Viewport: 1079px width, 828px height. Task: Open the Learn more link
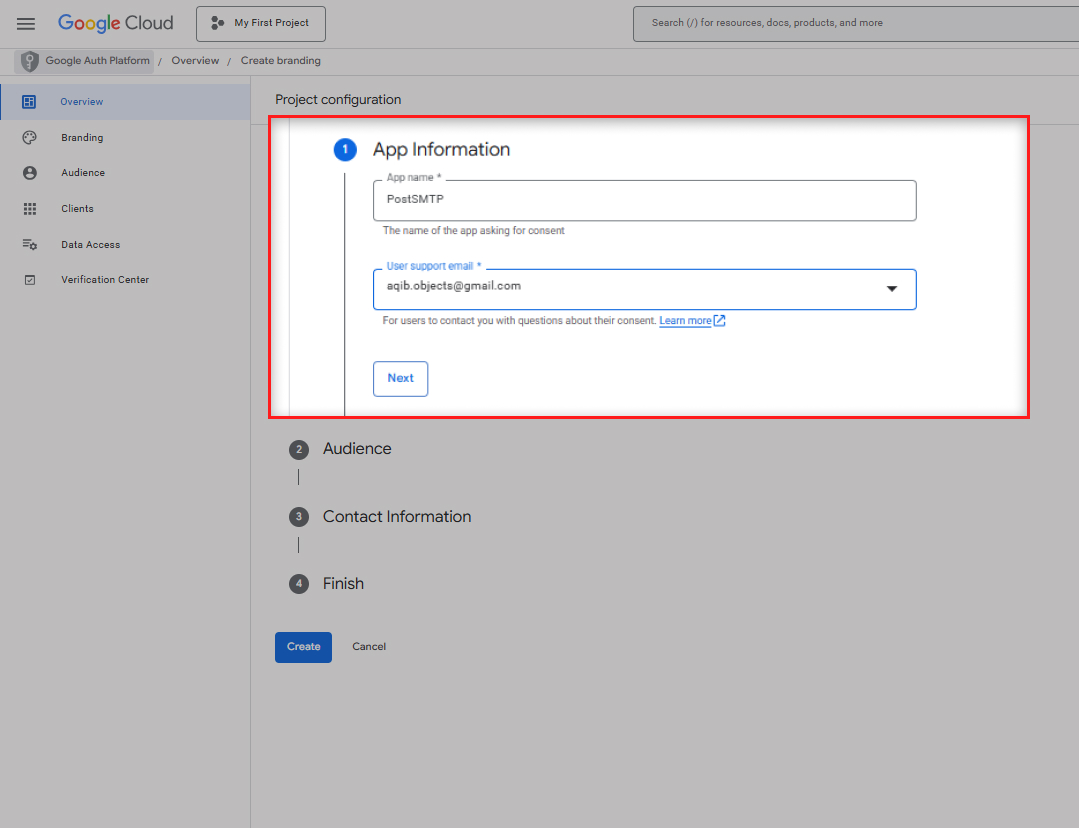coord(685,321)
